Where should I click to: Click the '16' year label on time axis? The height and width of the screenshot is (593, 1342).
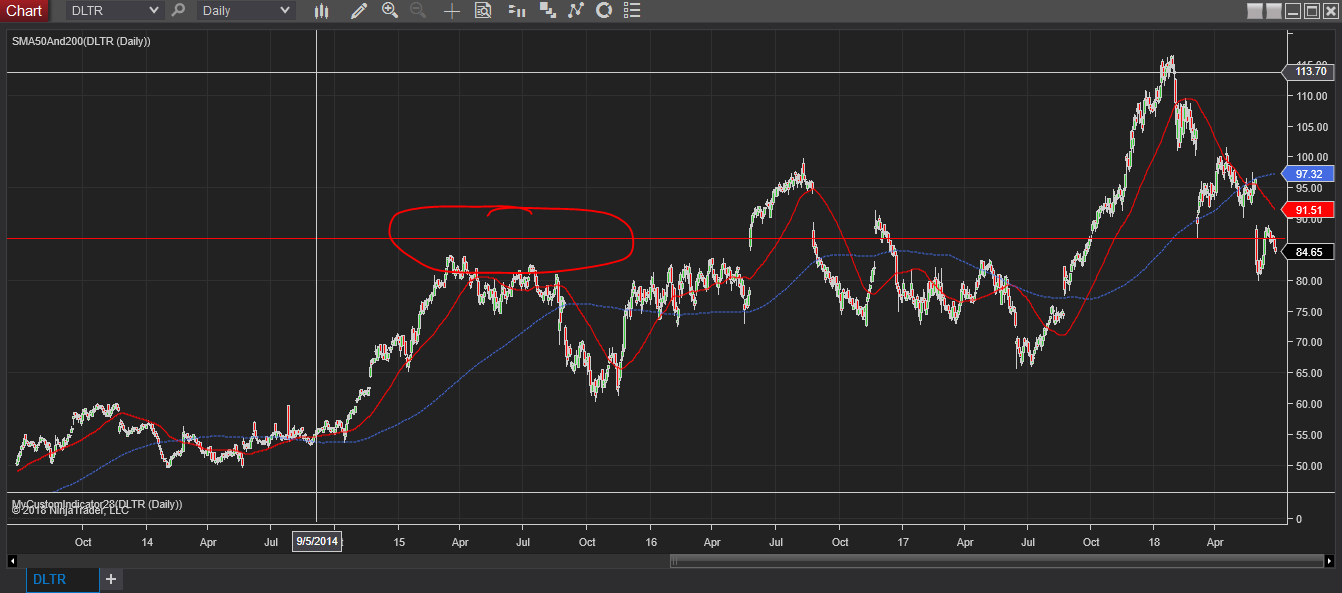click(x=649, y=542)
